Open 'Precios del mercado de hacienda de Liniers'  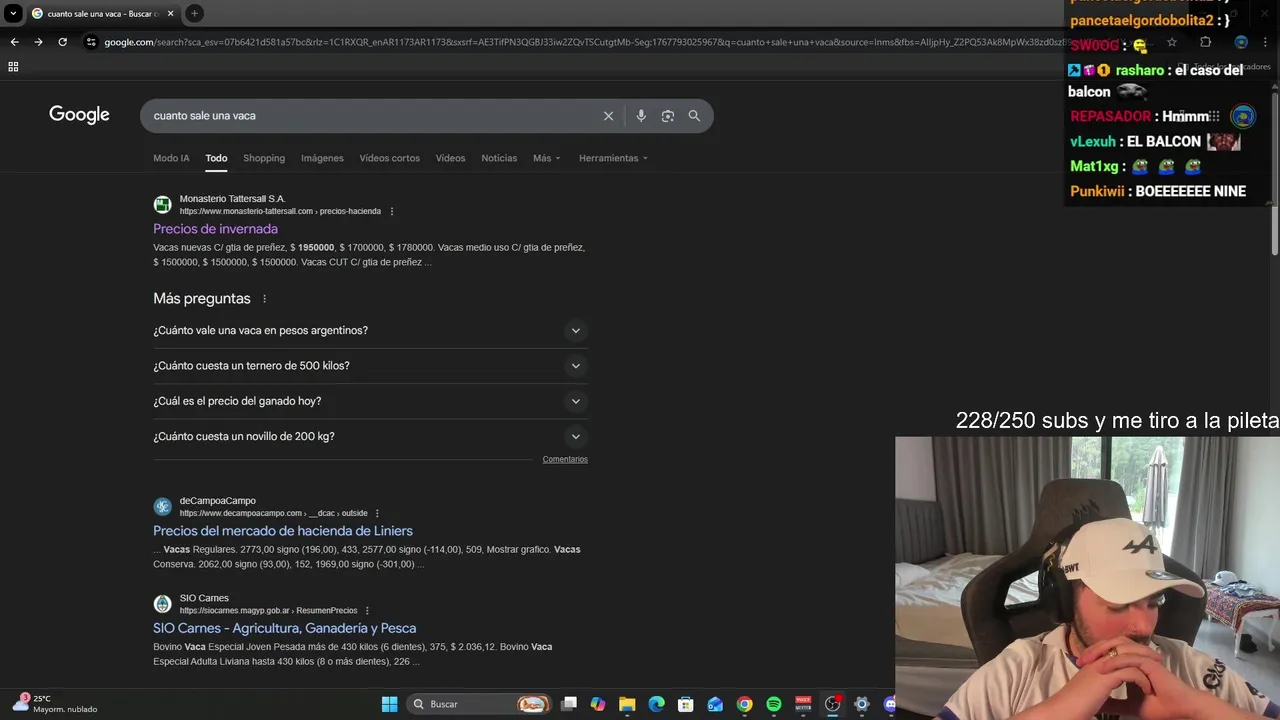point(283,531)
